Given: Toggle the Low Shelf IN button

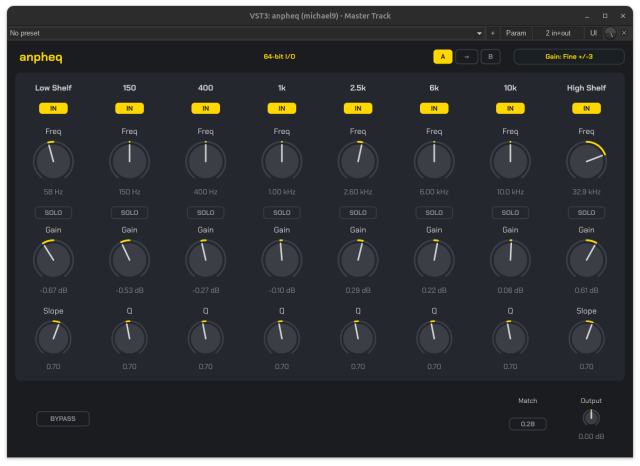Looking at the screenshot, I should point(53,109).
